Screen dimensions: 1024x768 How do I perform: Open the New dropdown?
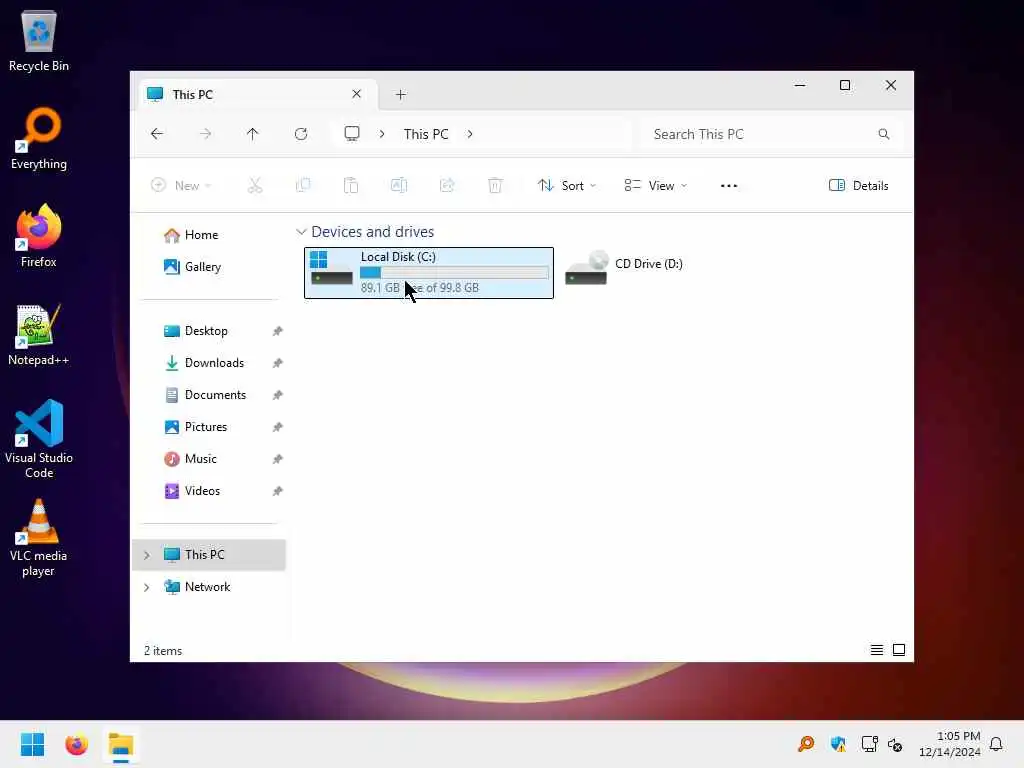[x=181, y=185]
